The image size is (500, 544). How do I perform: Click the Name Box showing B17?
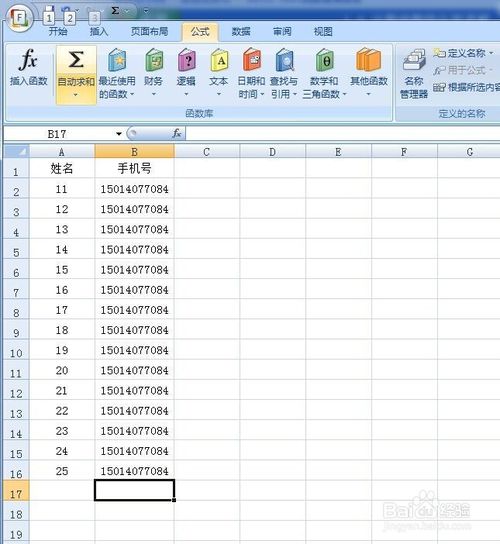click(57, 134)
